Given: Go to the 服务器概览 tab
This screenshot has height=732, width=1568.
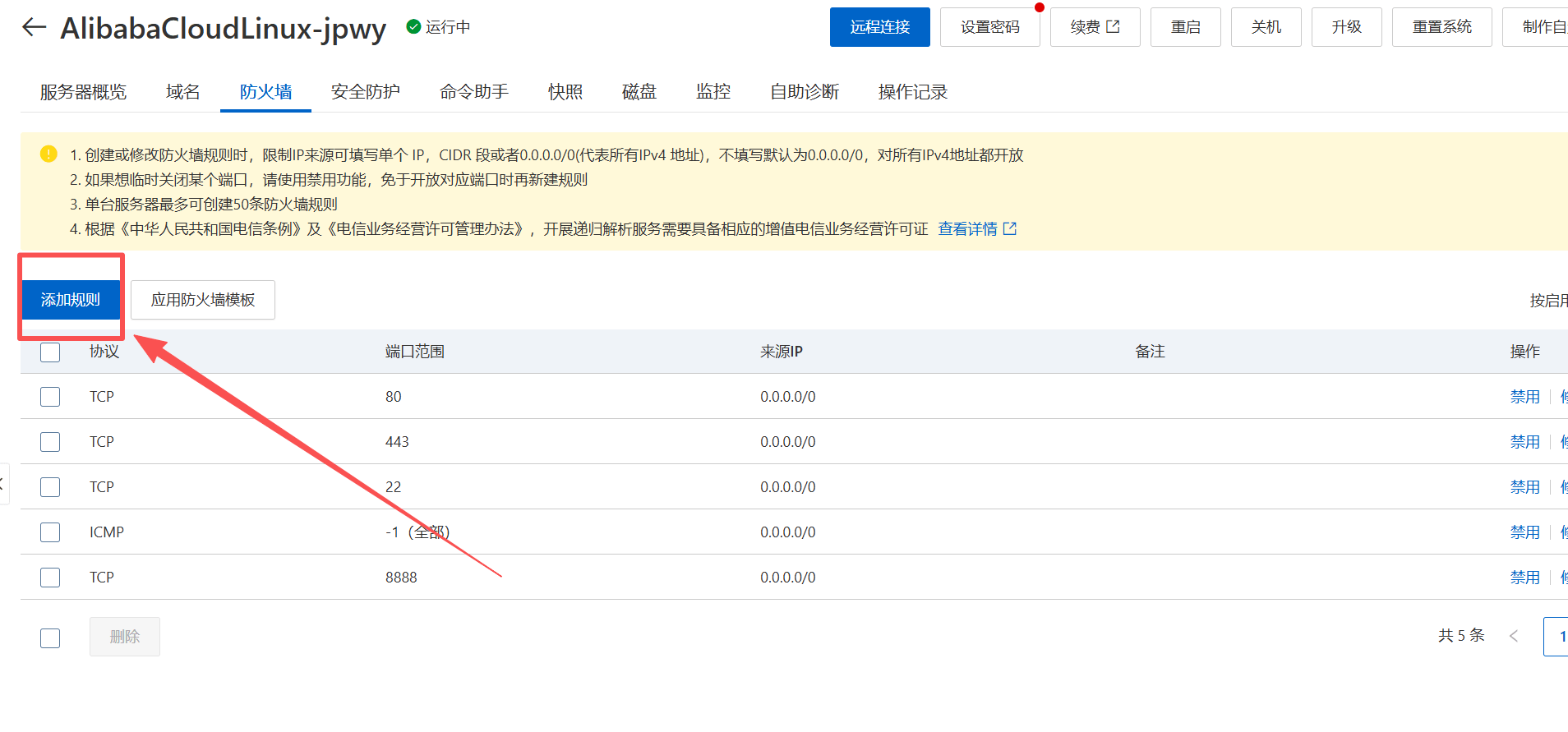Looking at the screenshot, I should [x=83, y=92].
